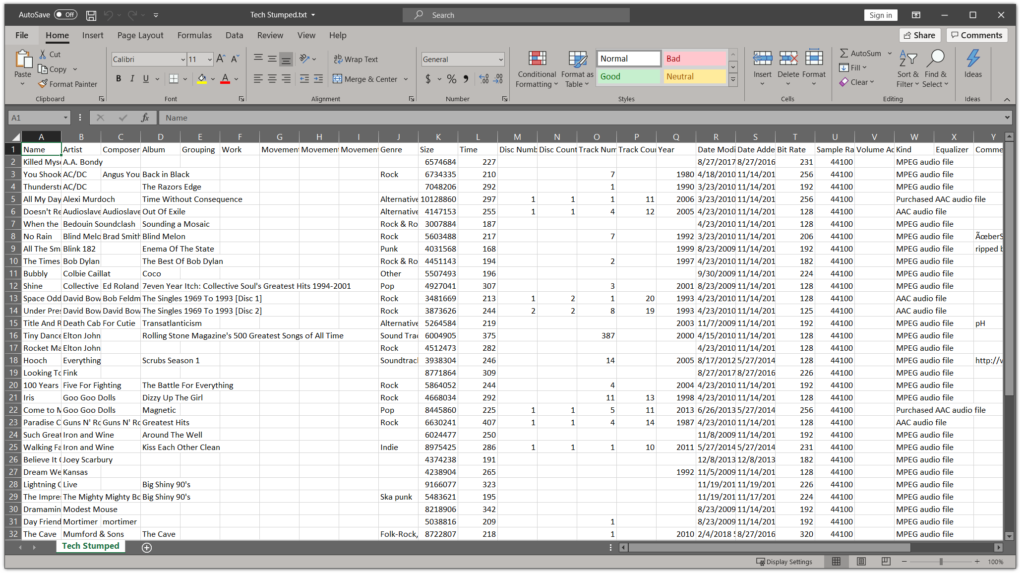1024x578 pixels.
Task: Toggle the AutoSave switch
Action: click(65, 14)
